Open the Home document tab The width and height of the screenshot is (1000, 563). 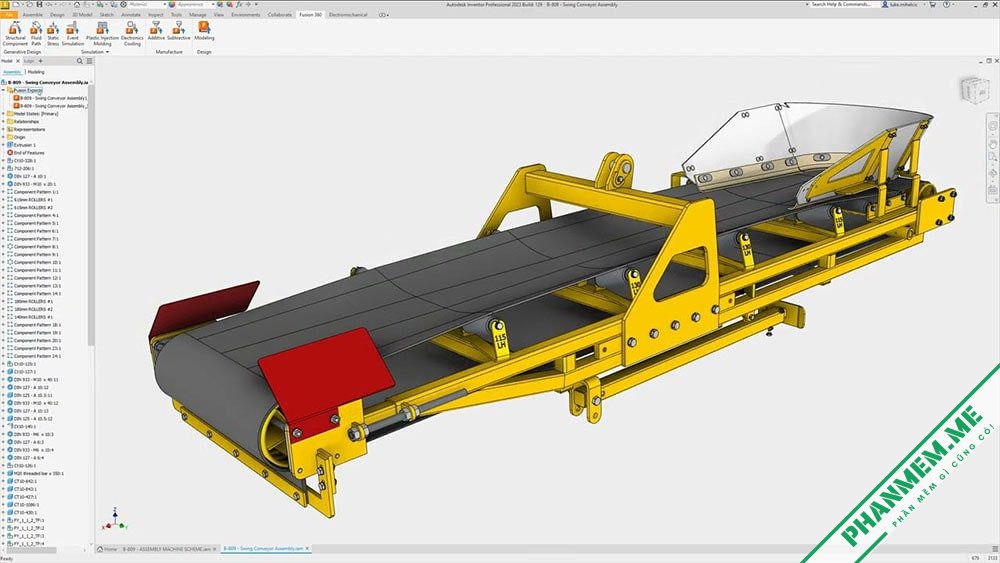(107, 549)
